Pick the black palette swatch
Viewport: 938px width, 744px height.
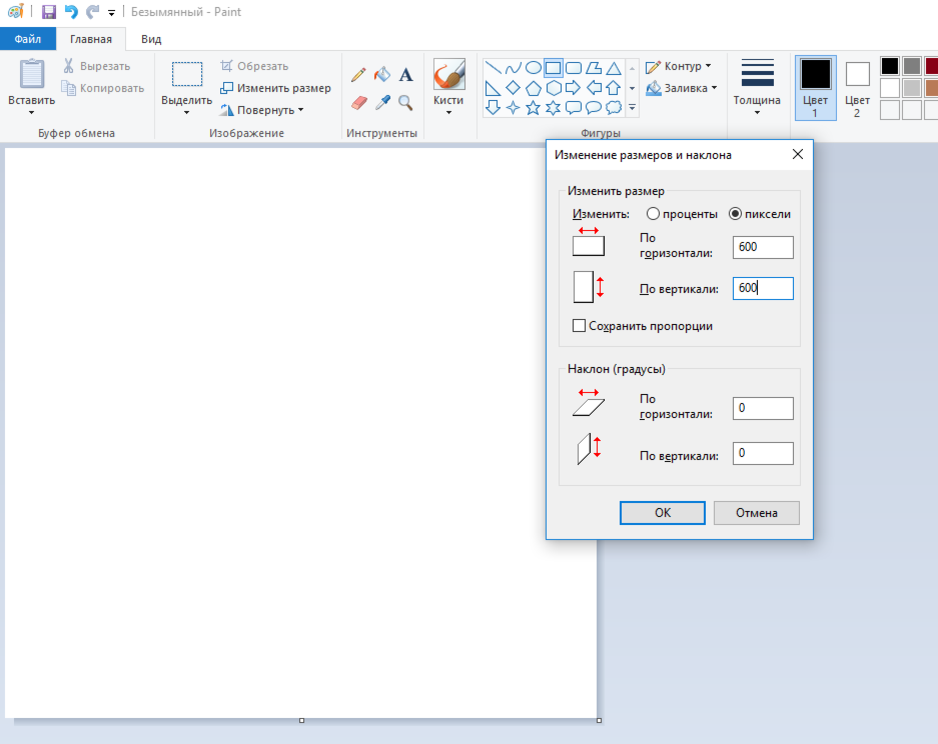tap(890, 66)
